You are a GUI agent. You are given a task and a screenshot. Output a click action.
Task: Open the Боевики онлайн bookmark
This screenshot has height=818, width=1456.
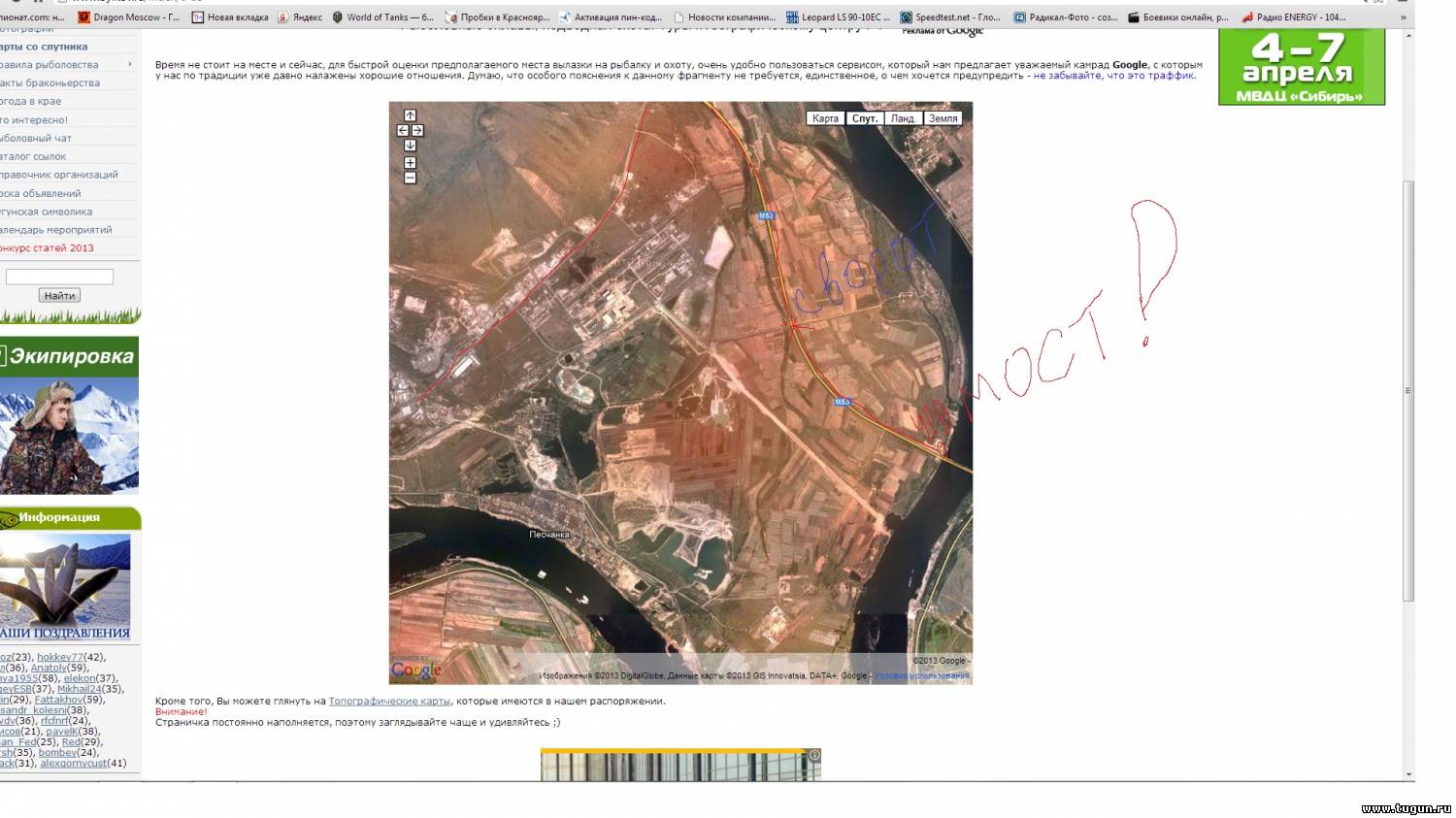(1178, 17)
